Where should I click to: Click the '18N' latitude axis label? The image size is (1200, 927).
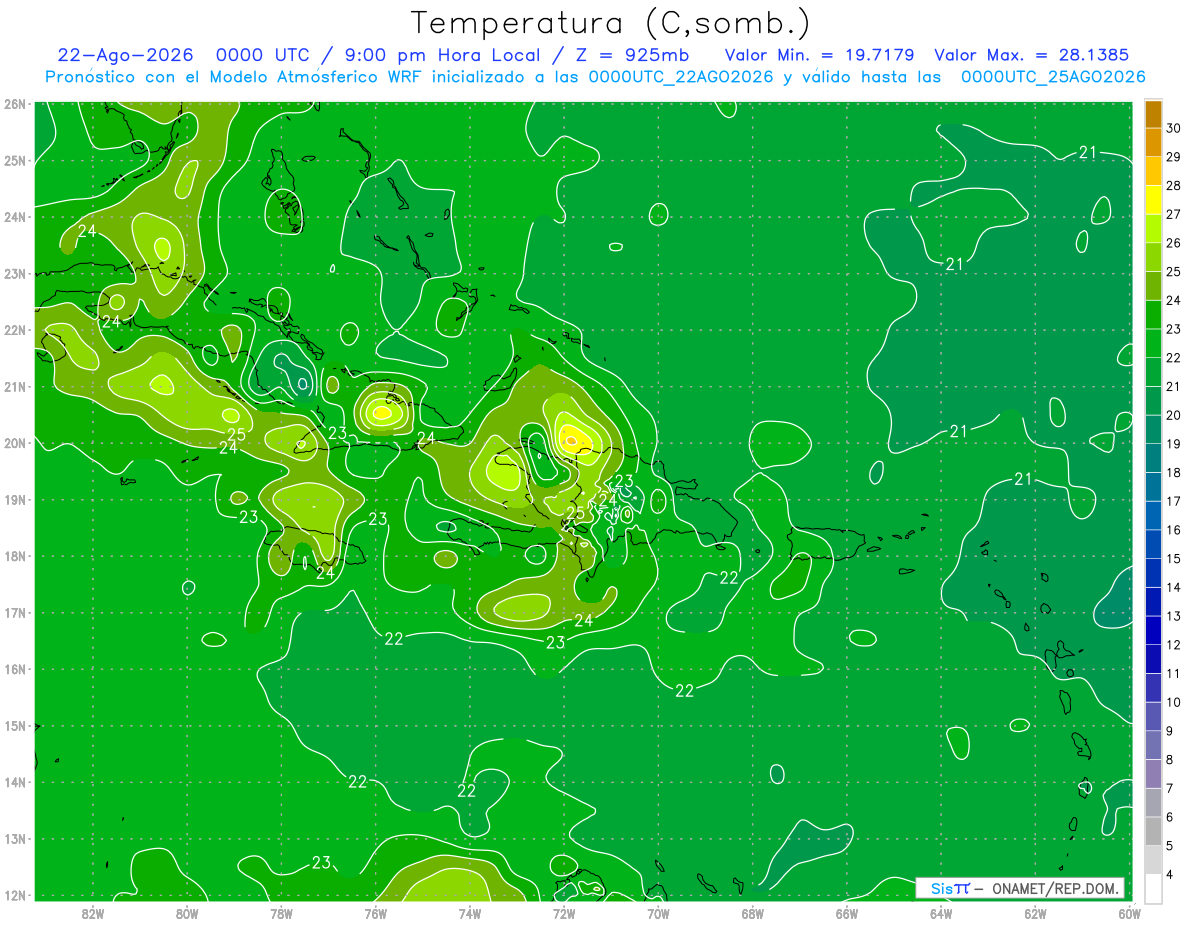(15, 556)
